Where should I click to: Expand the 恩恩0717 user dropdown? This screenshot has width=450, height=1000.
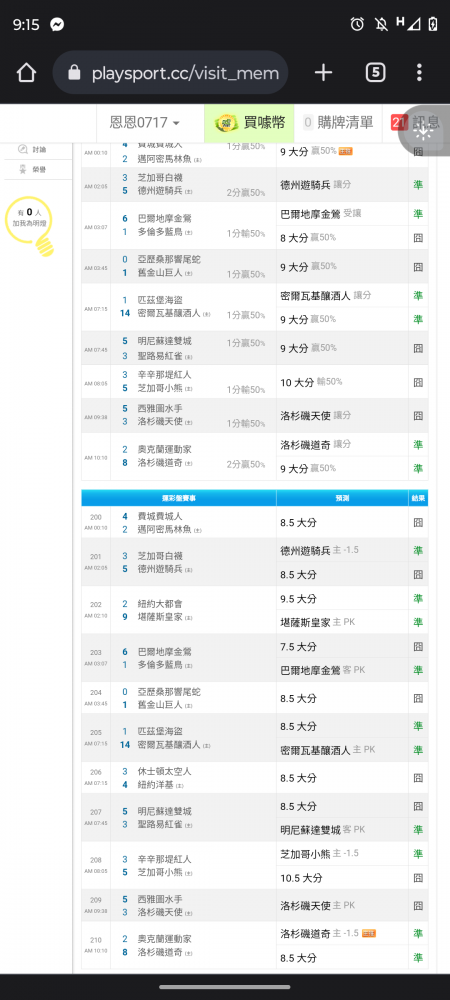coord(145,122)
